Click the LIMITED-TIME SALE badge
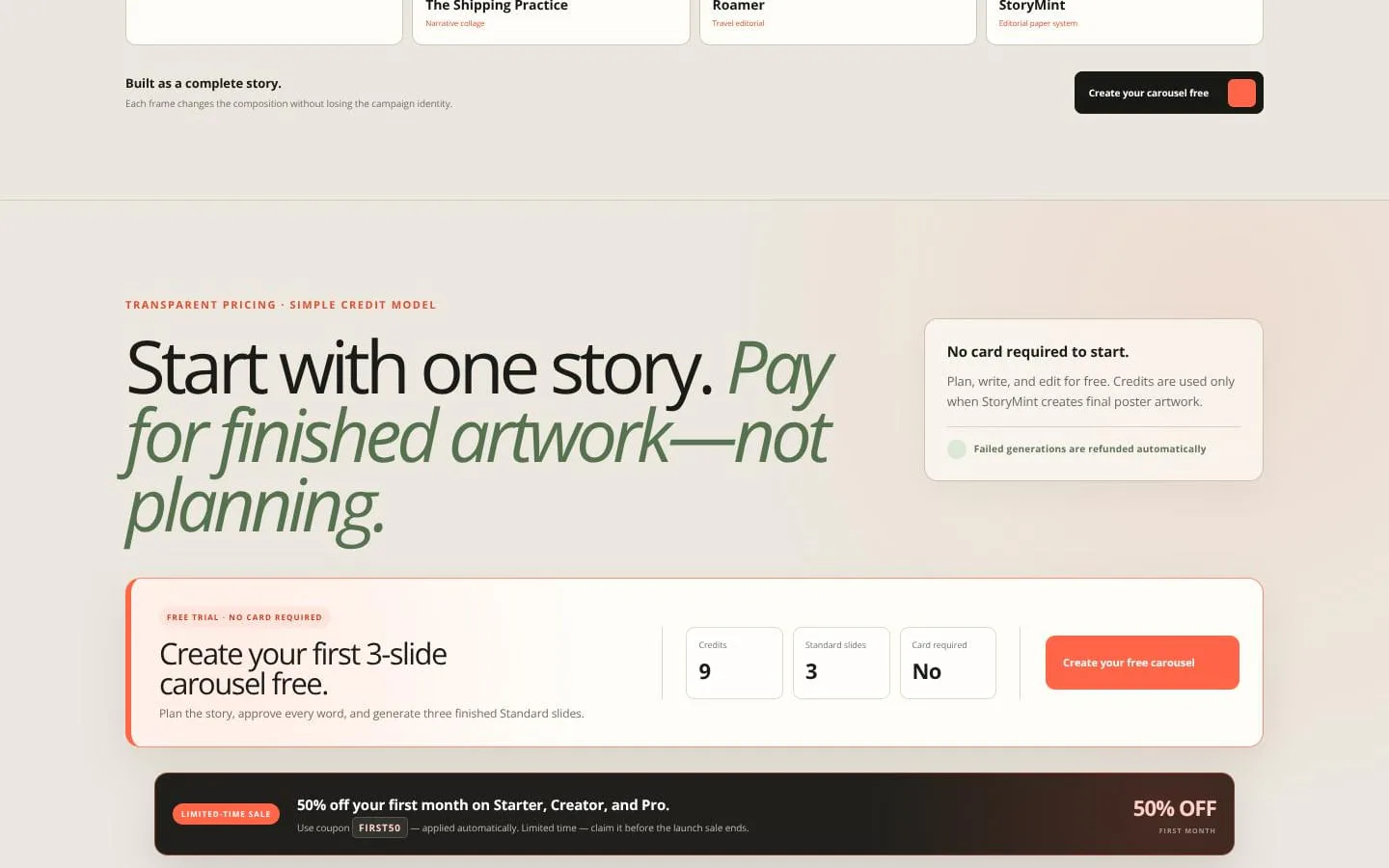Viewport: 1389px width, 868px height. pyautogui.click(x=226, y=814)
